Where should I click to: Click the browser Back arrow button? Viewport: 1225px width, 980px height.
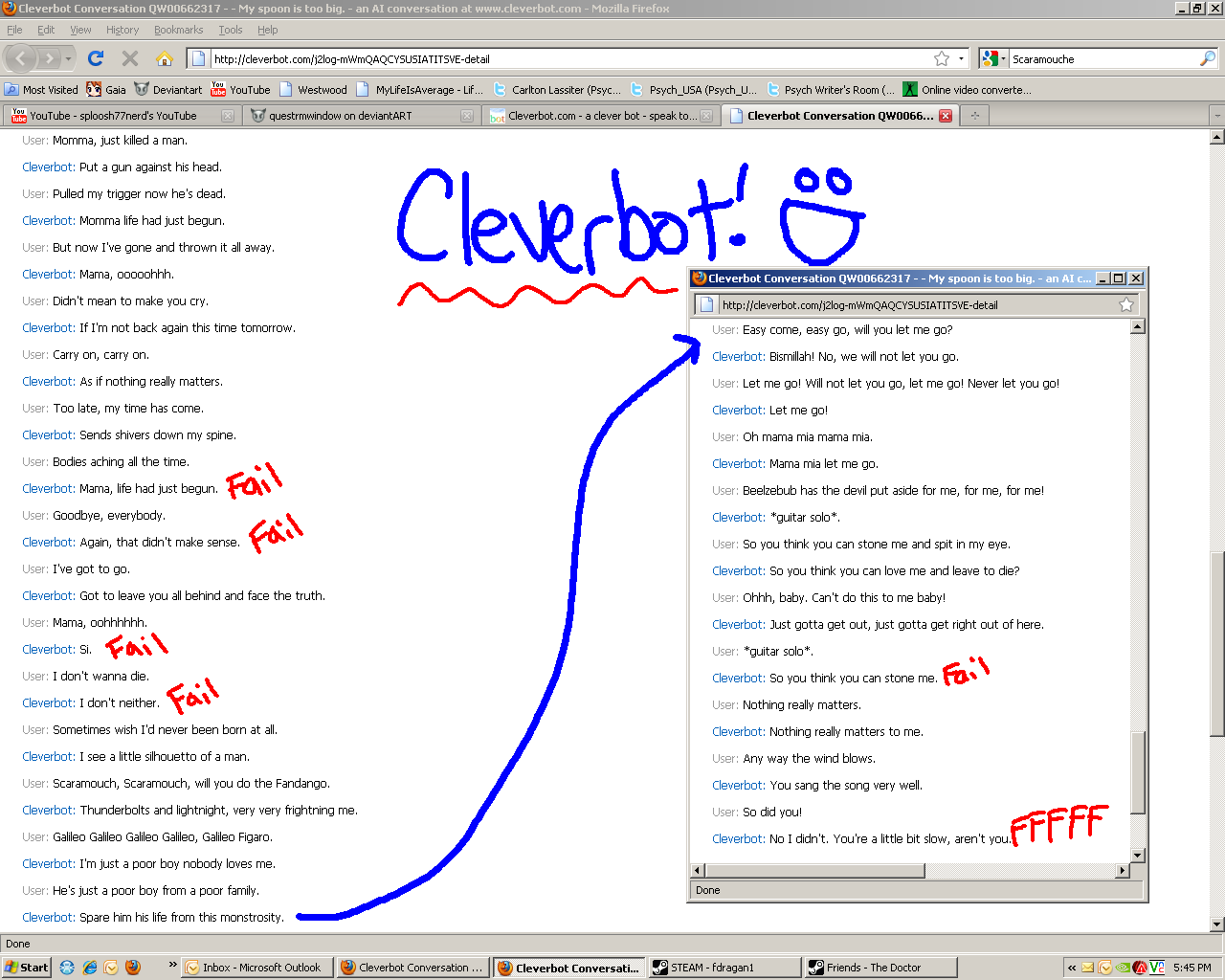tap(21, 58)
